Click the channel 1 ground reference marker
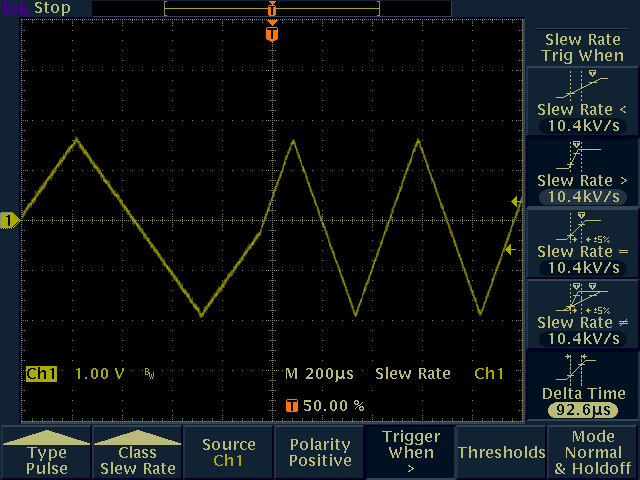640x480 pixels. coord(10,220)
